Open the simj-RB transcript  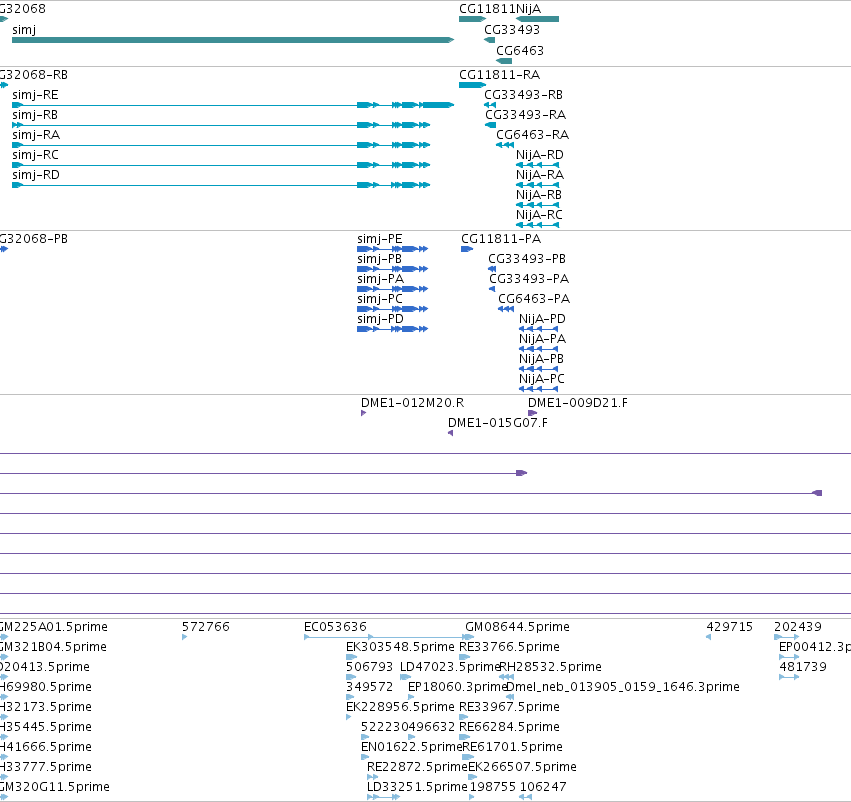point(221,125)
